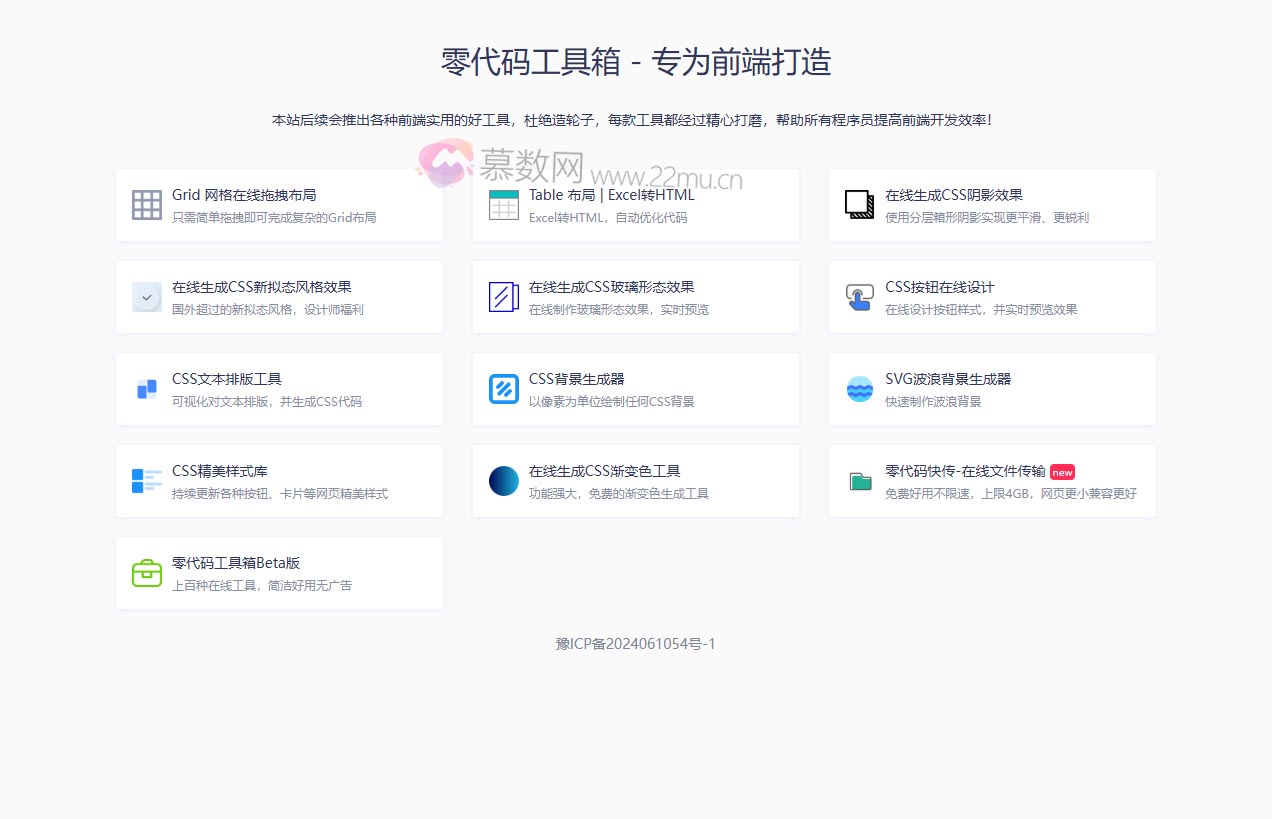
Task: Open the SVG波浪背景生成器 card
Action: (991, 389)
